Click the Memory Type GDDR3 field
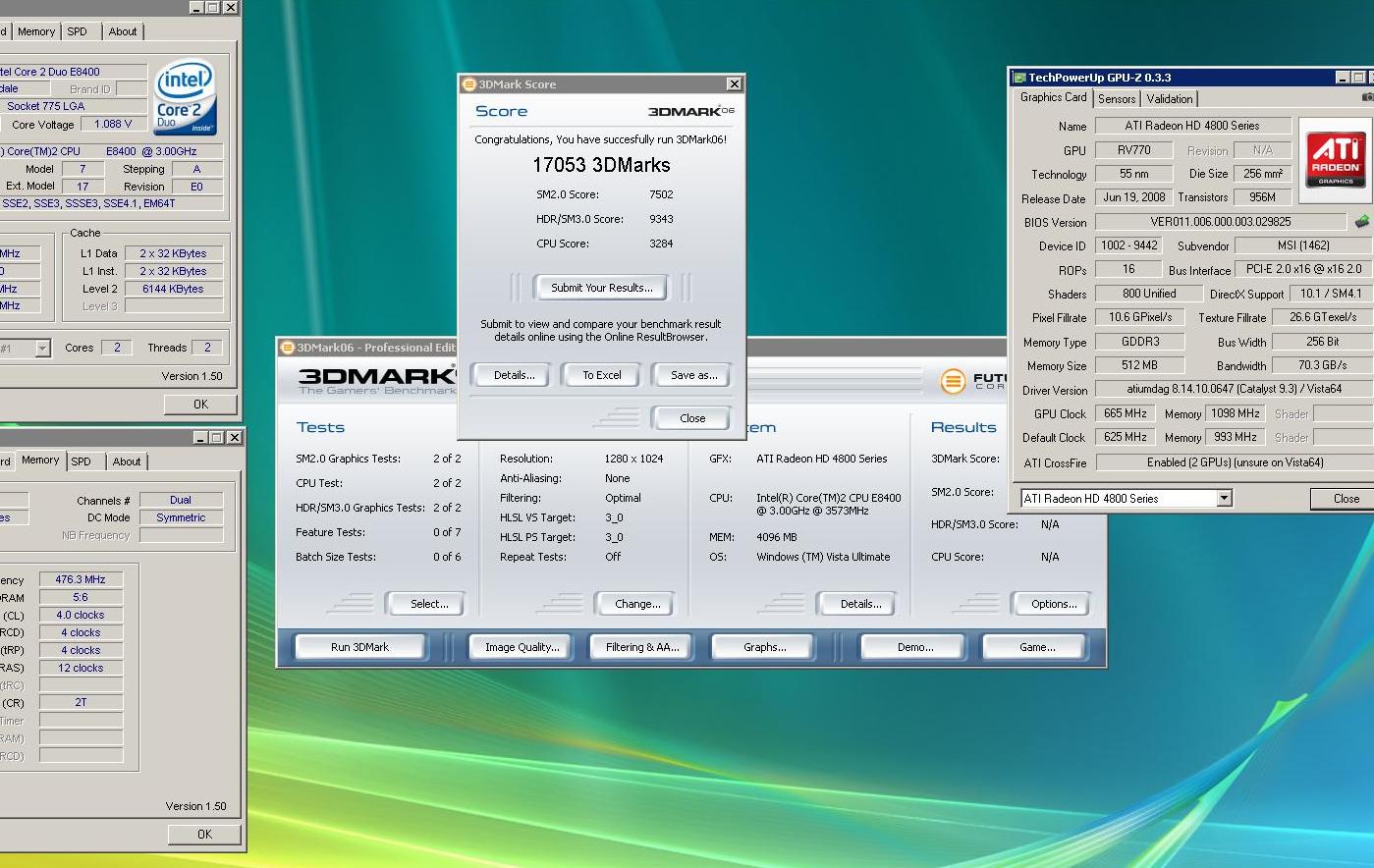The height and width of the screenshot is (868, 1374). 1139,342
